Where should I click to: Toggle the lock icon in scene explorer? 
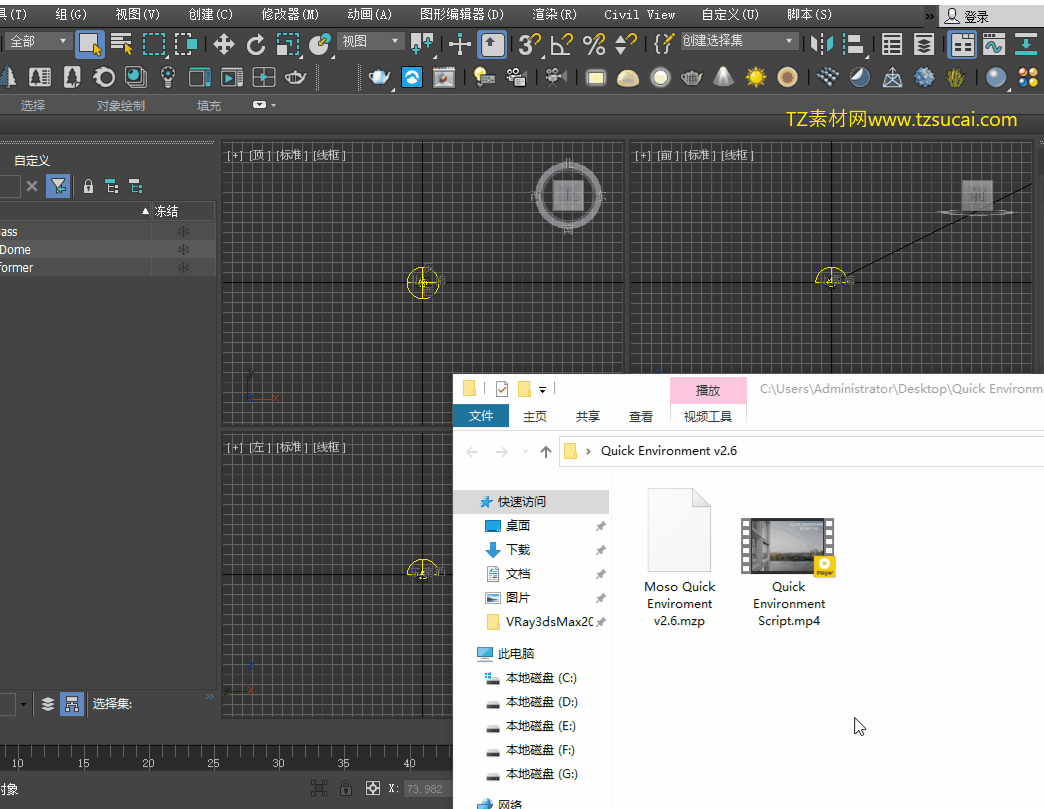tap(88, 186)
